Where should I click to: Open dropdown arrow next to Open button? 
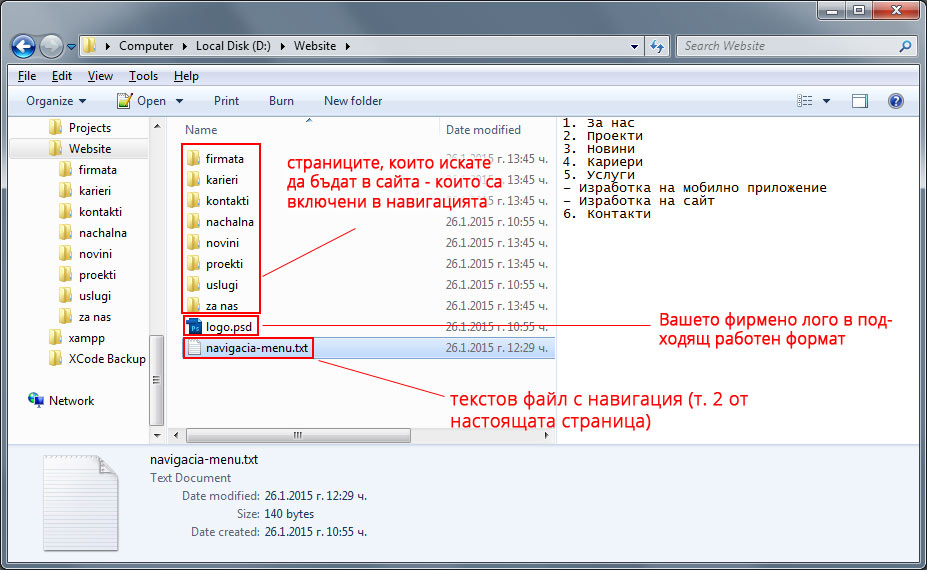(x=180, y=101)
